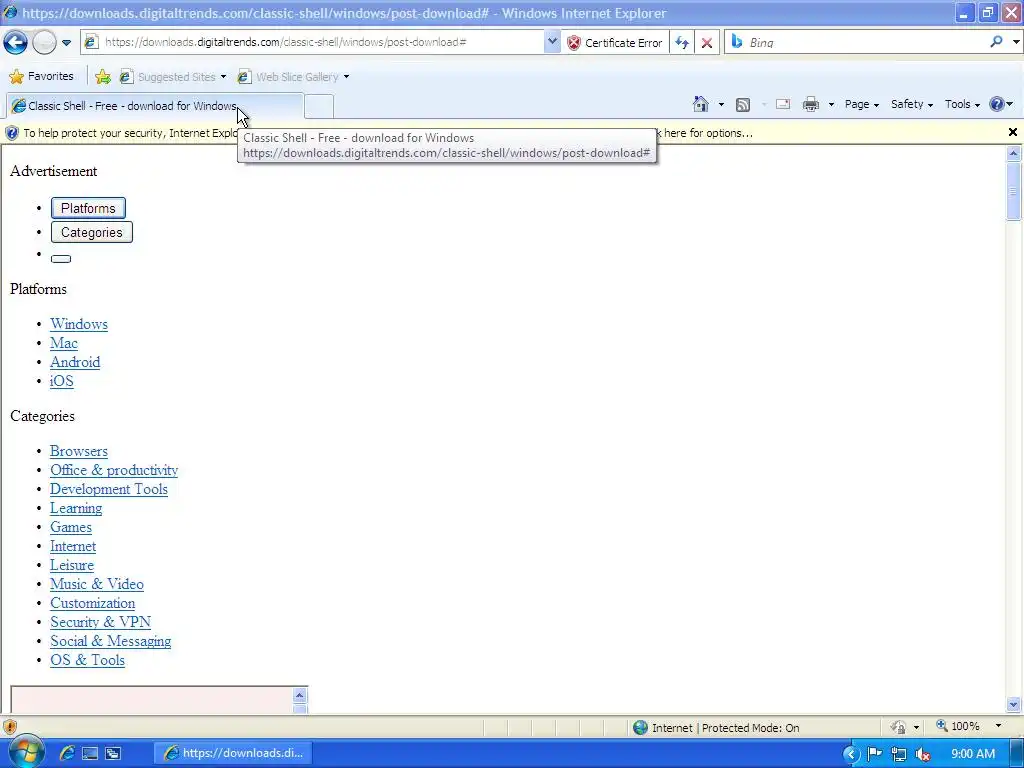Open the Customization category link

point(93,603)
